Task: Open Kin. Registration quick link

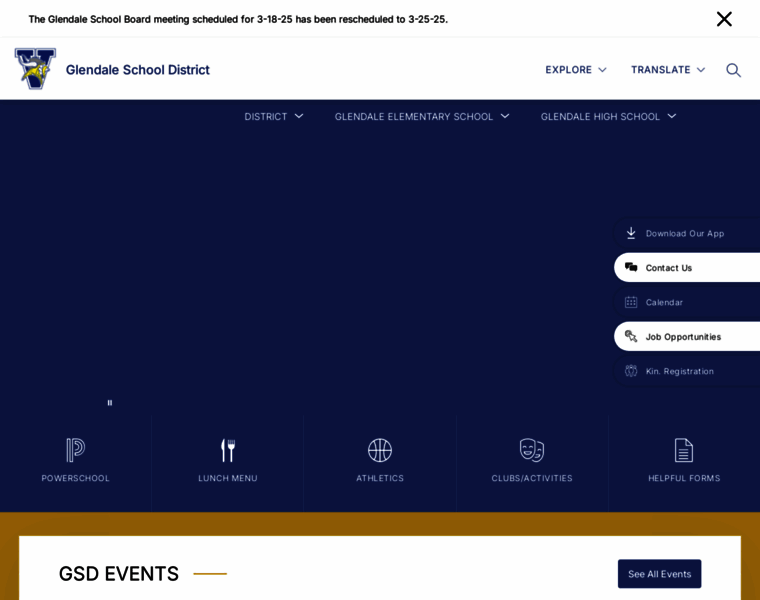Action: [x=686, y=371]
